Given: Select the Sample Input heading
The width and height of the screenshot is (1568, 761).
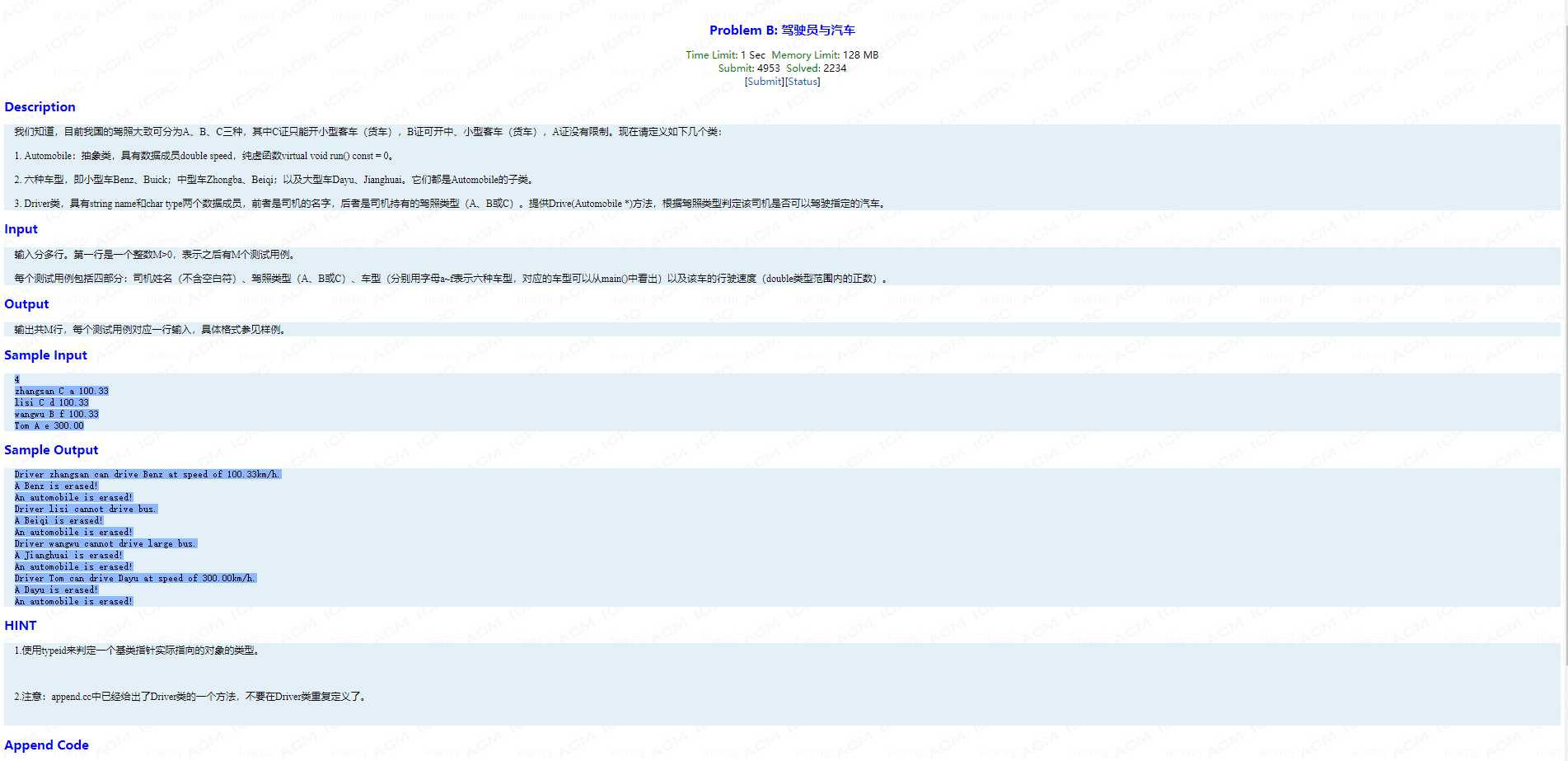Looking at the screenshot, I should pos(45,355).
